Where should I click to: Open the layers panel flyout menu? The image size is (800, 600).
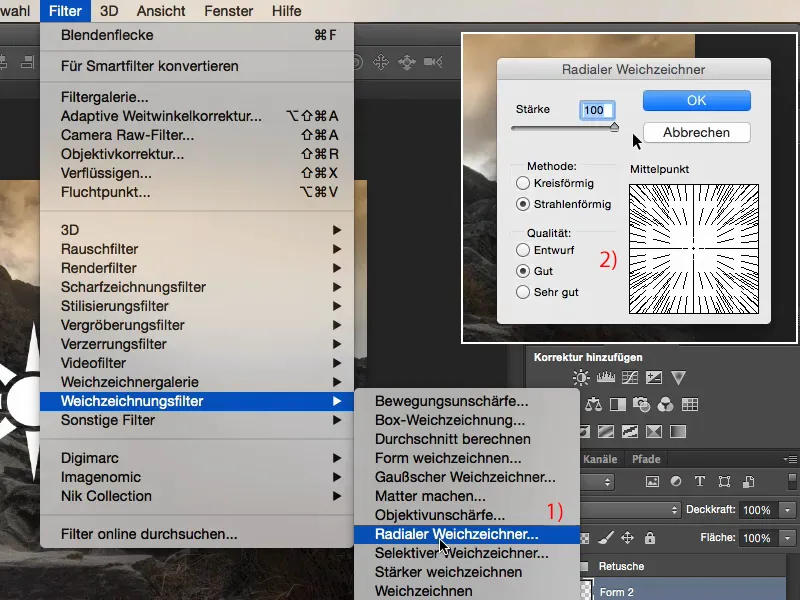(790, 459)
